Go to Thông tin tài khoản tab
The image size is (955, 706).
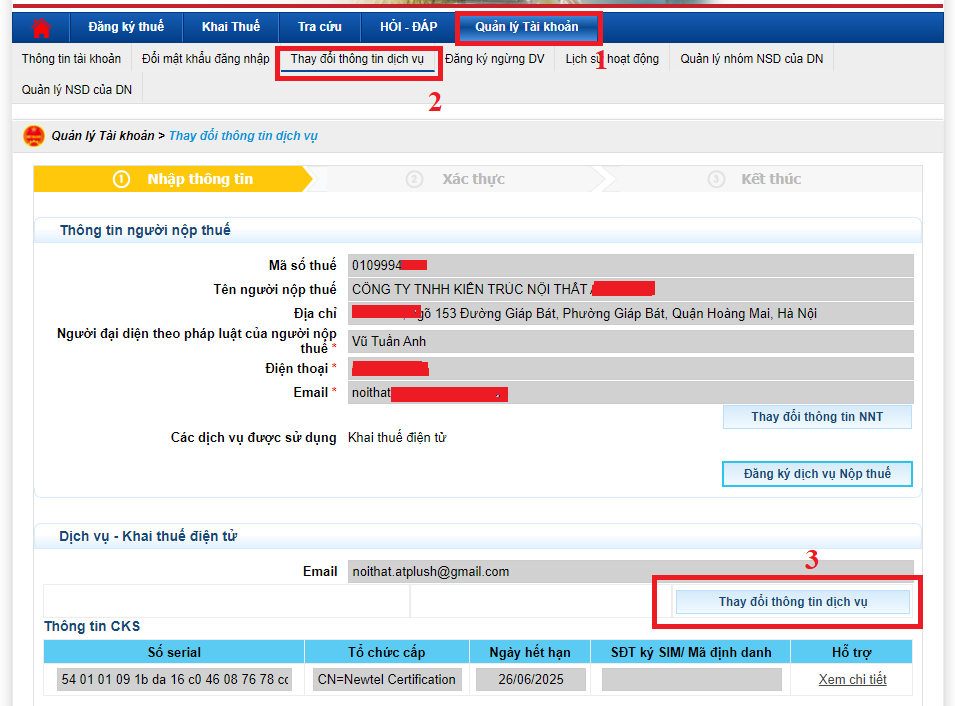click(x=71, y=59)
